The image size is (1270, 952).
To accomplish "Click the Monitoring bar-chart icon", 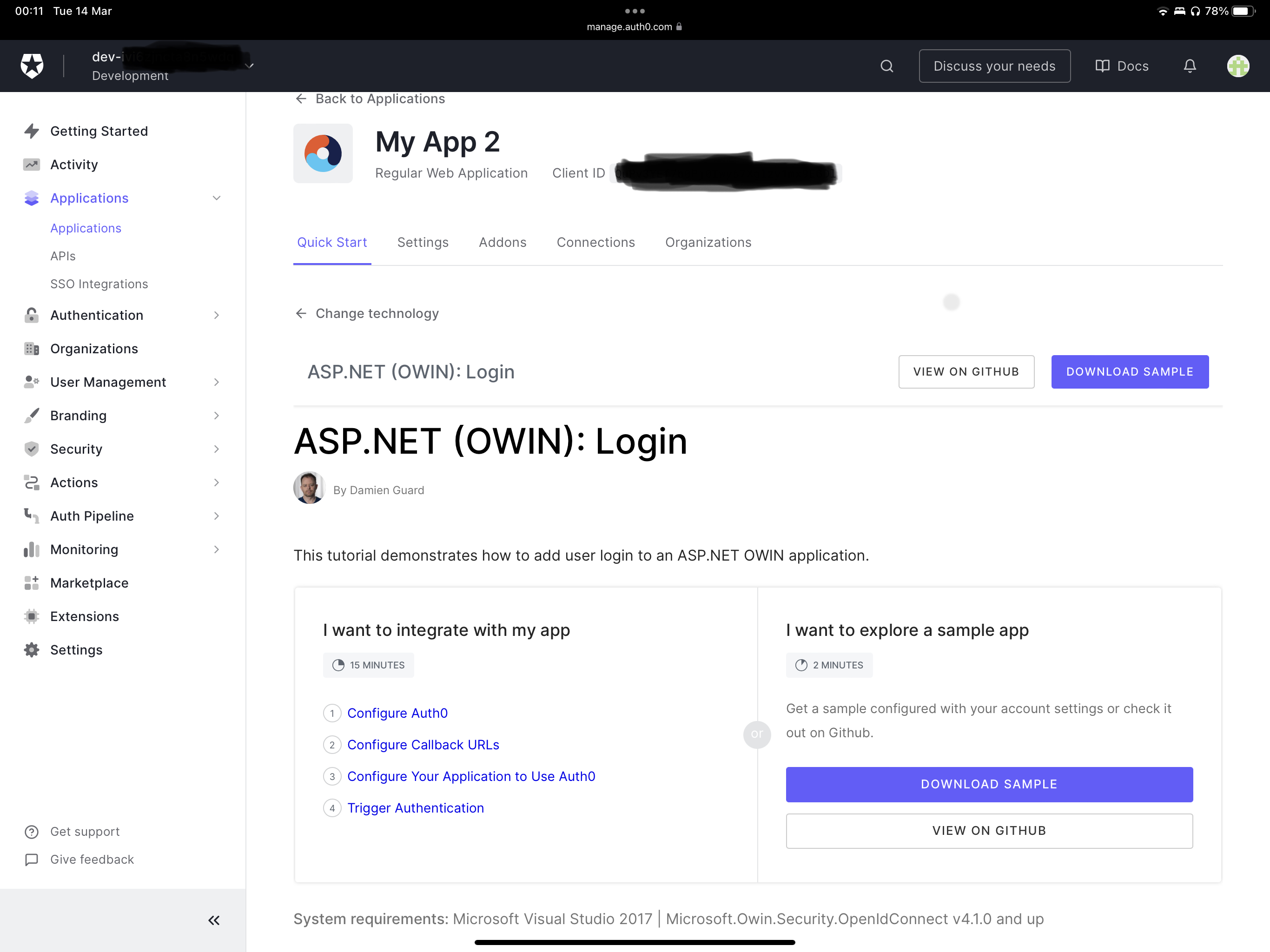I will 32,549.
